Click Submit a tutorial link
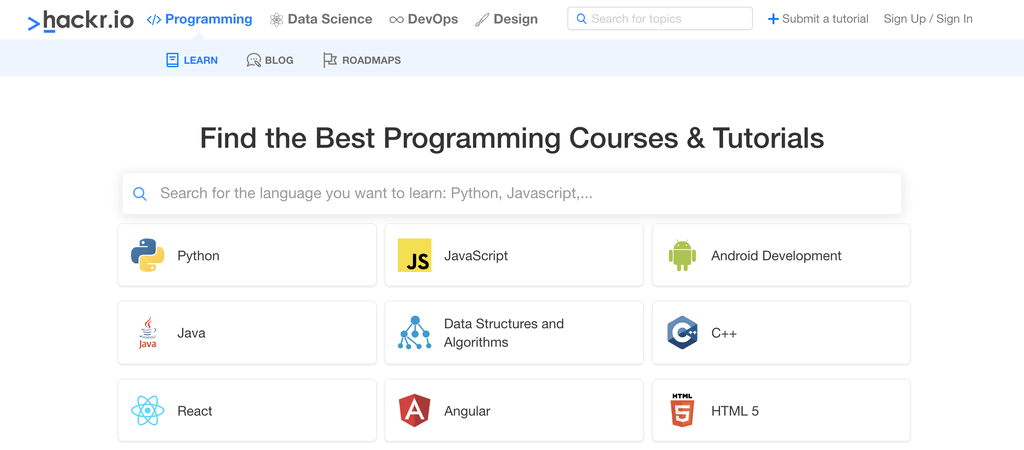The width and height of the screenshot is (1024, 450). click(x=818, y=19)
